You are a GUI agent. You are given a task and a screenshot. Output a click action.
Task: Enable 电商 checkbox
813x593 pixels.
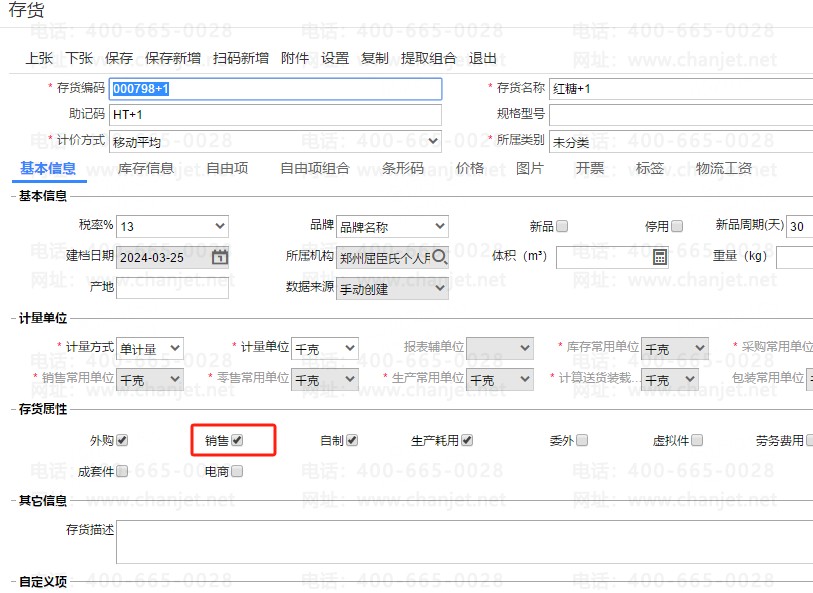[237, 471]
